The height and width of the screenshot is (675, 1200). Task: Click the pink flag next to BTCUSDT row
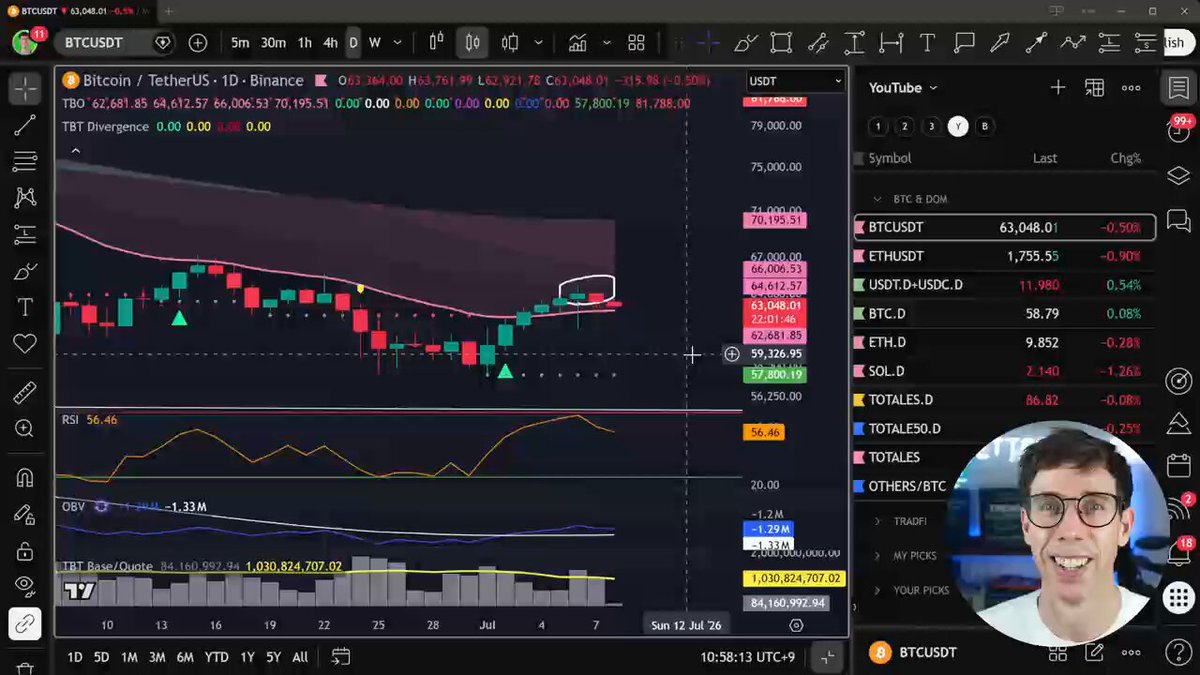point(859,228)
